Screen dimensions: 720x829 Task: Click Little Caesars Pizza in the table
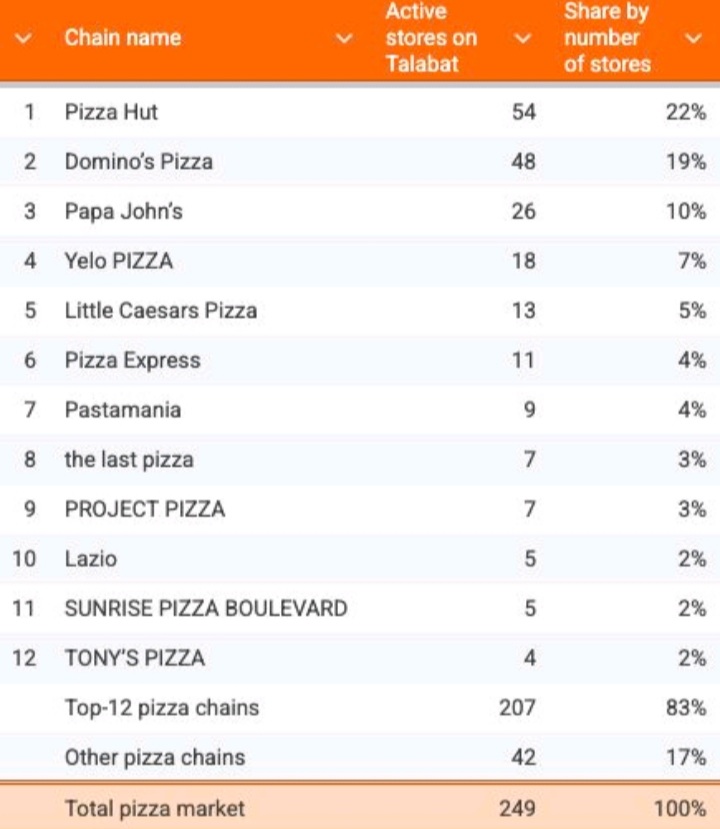[161, 311]
